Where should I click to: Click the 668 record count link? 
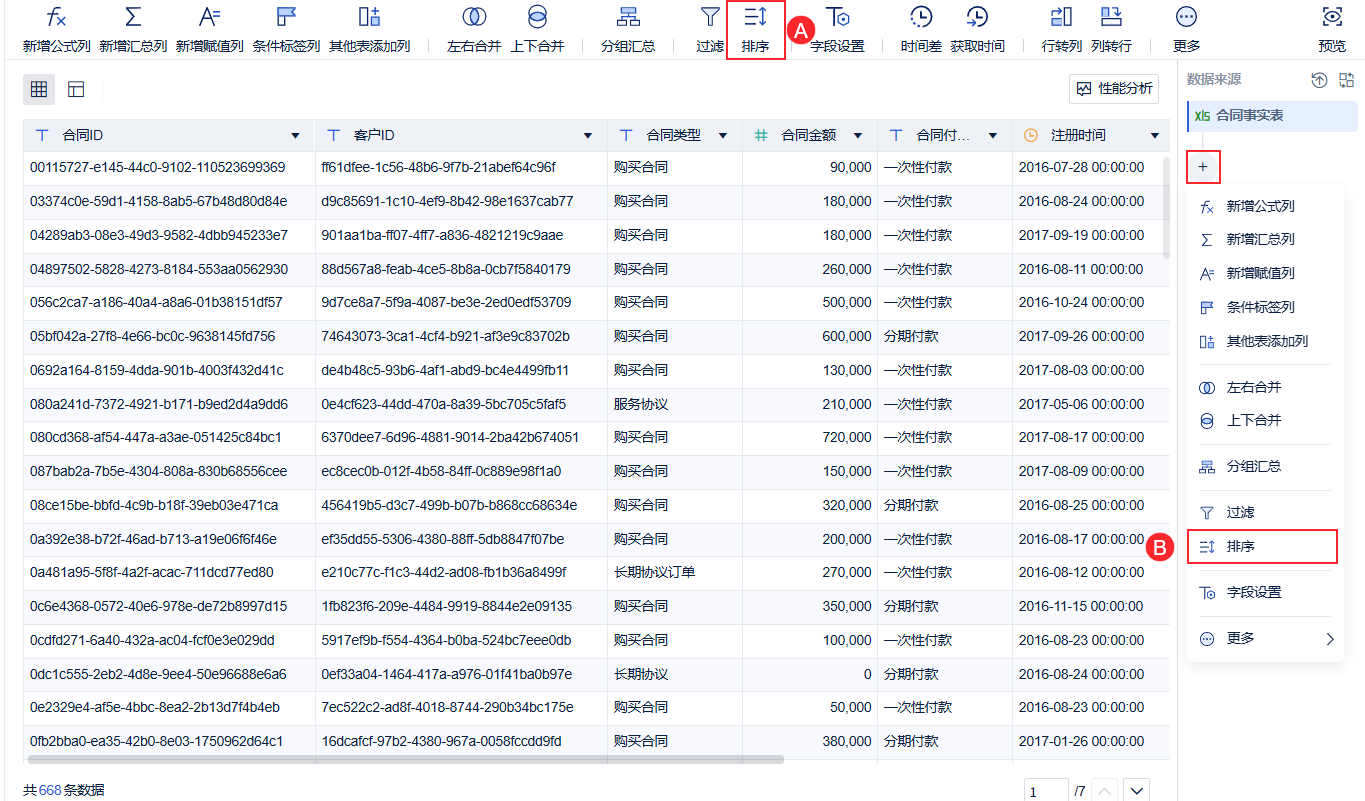coord(49,790)
